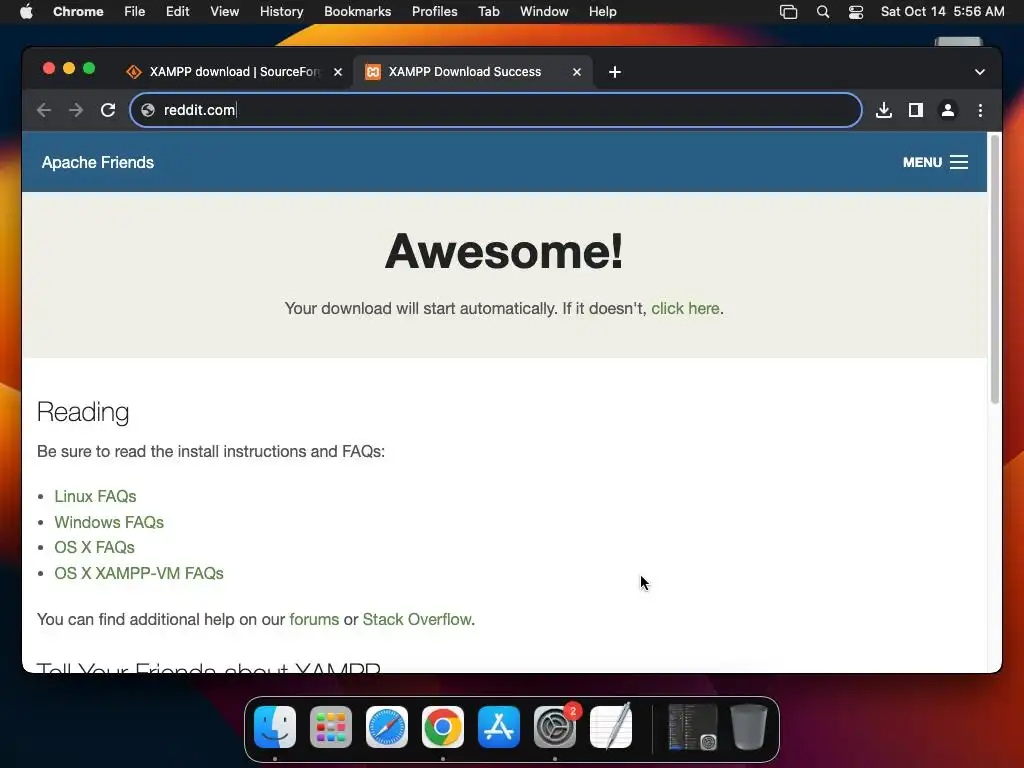Open the Windows FAQs link
Screen dimensions: 1024x768
pos(109,522)
